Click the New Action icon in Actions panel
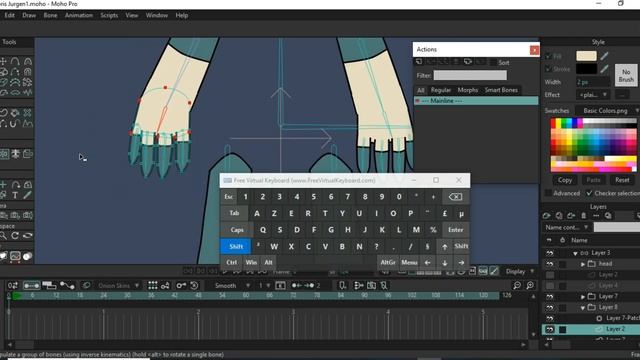640x360 pixels. click(x=419, y=62)
